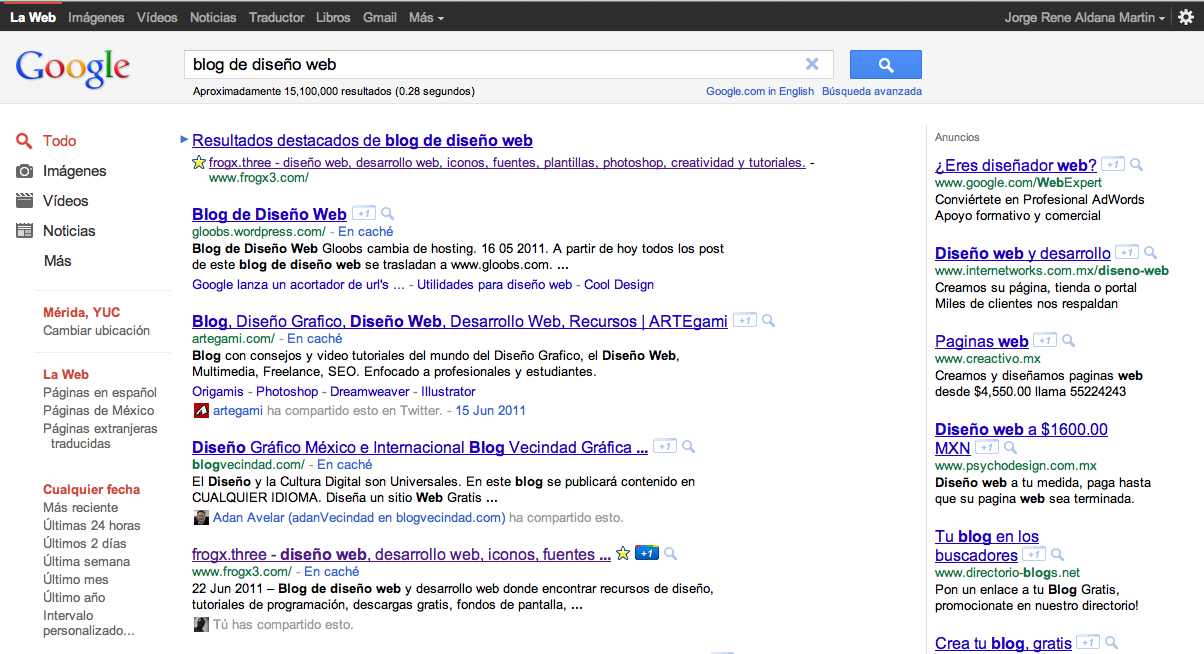Click magnifier on ¿Eres diseñador web? ad

click(1137, 165)
